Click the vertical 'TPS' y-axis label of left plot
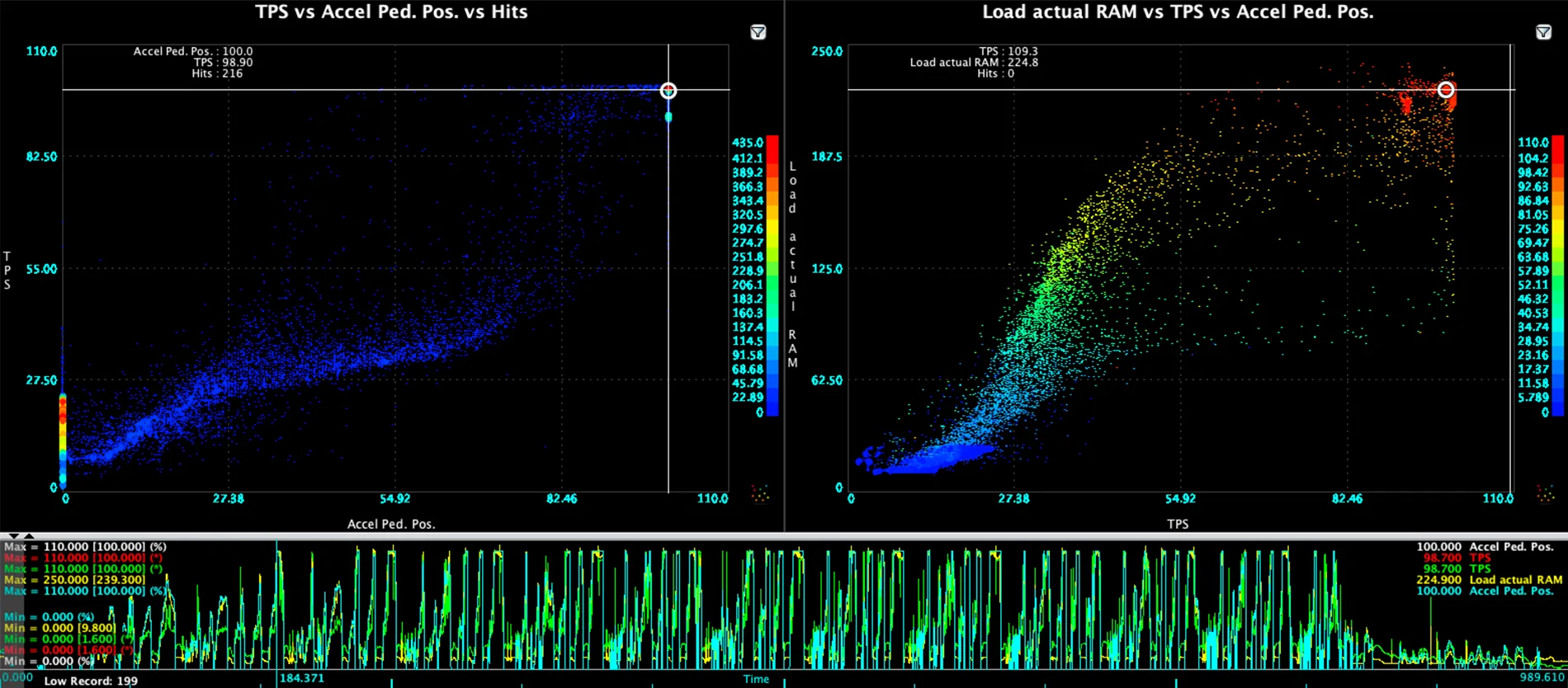The height and width of the screenshot is (688, 1568). point(7,271)
